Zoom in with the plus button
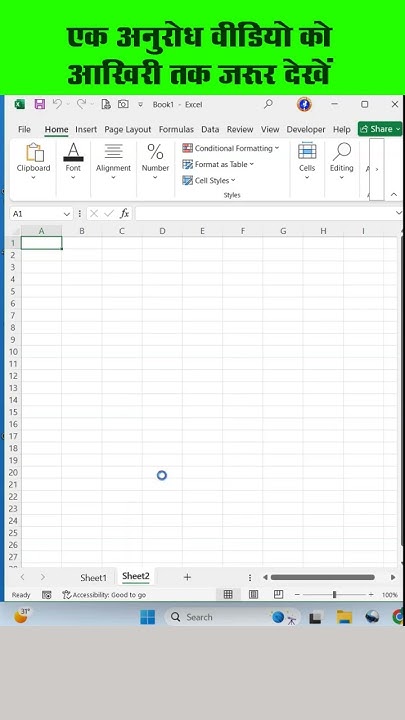 coord(371,595)
